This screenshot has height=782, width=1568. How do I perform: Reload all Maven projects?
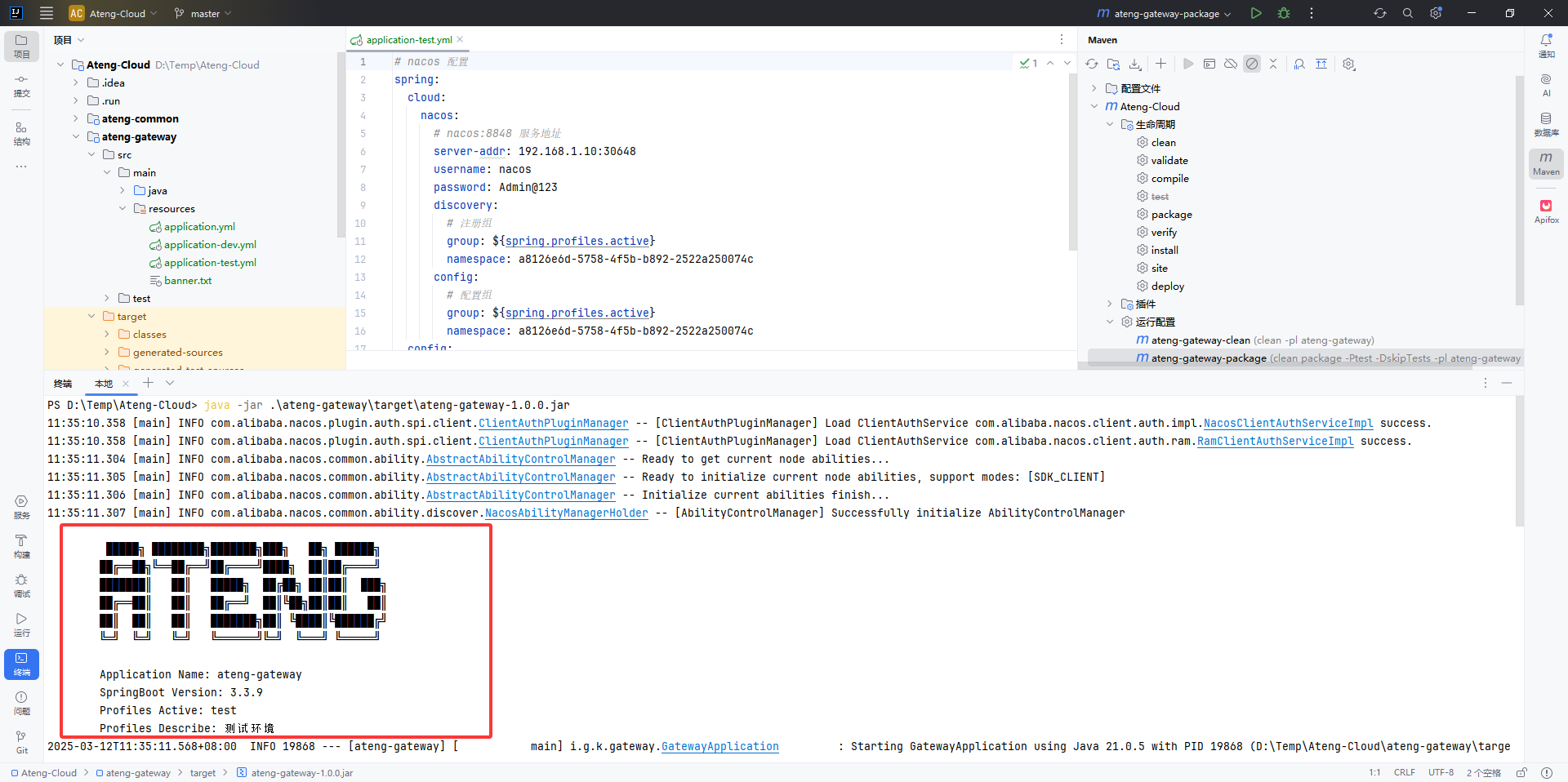coord(1092,64)
